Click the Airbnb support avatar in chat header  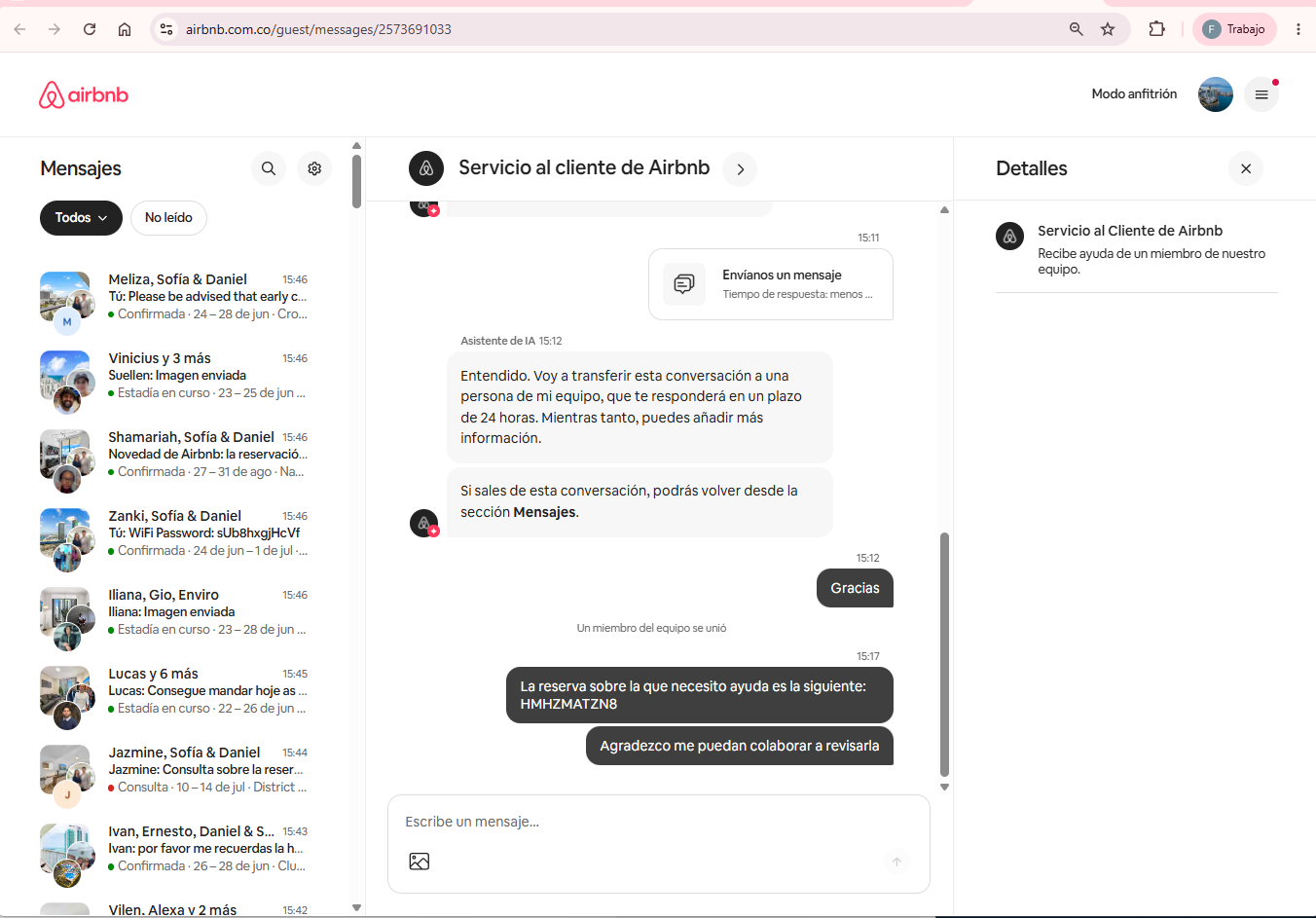tap(426, 168)
